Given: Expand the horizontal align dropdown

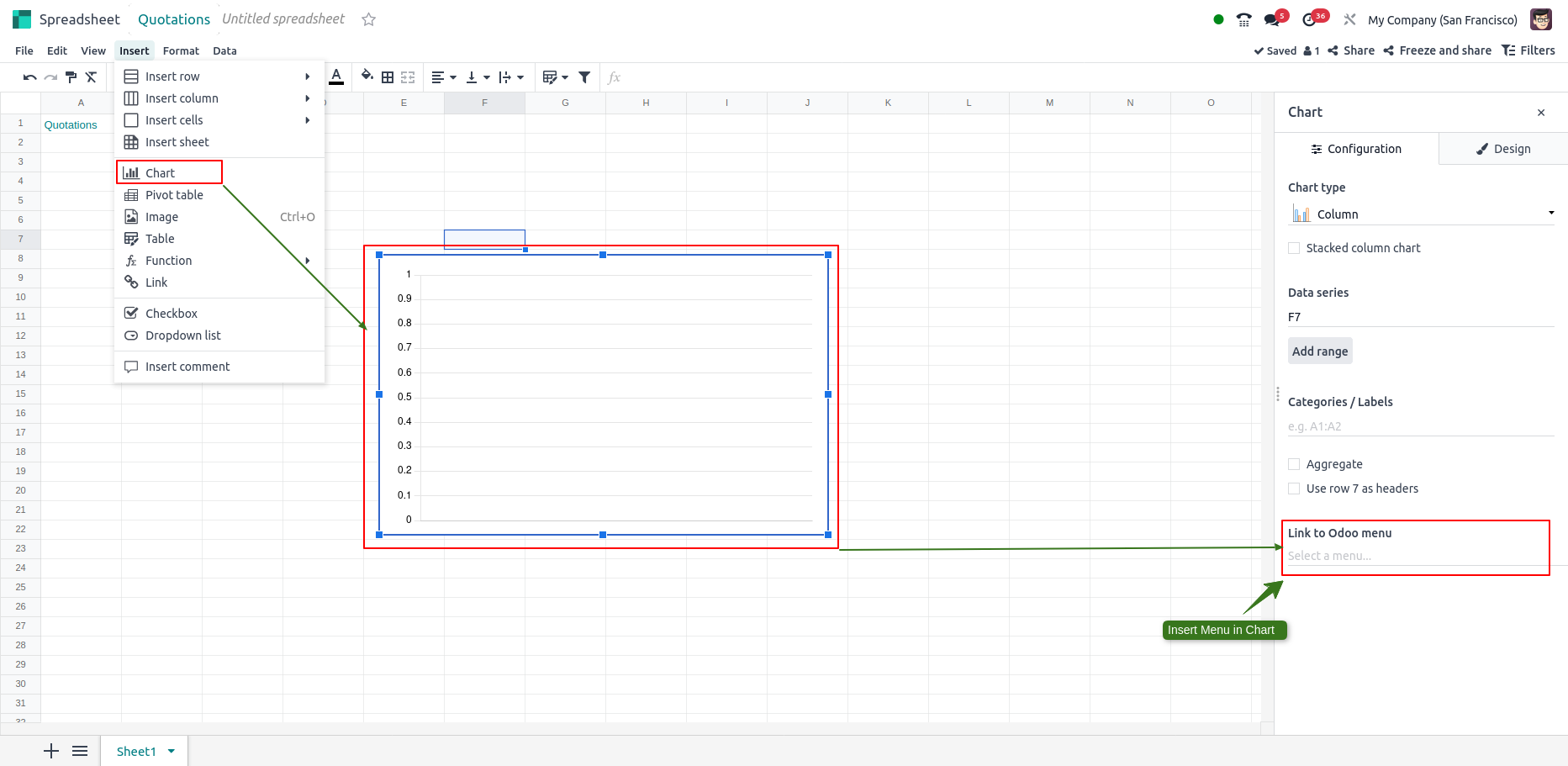Looking at the screenshot, I should 444,77.
